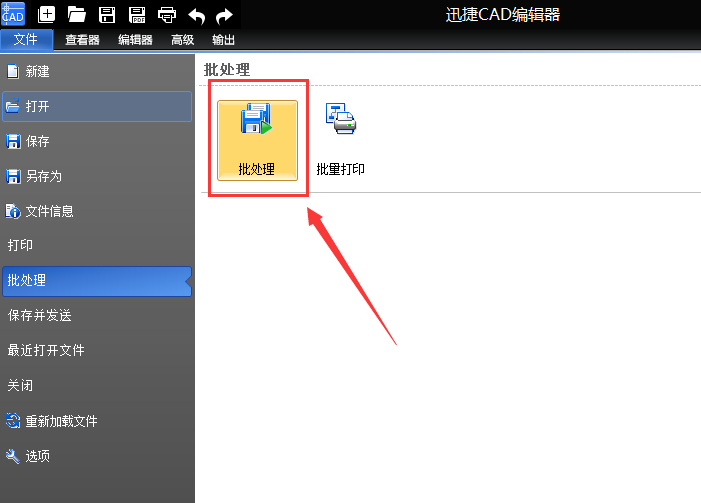Click the undo arrow icon

tap(197, 14)
